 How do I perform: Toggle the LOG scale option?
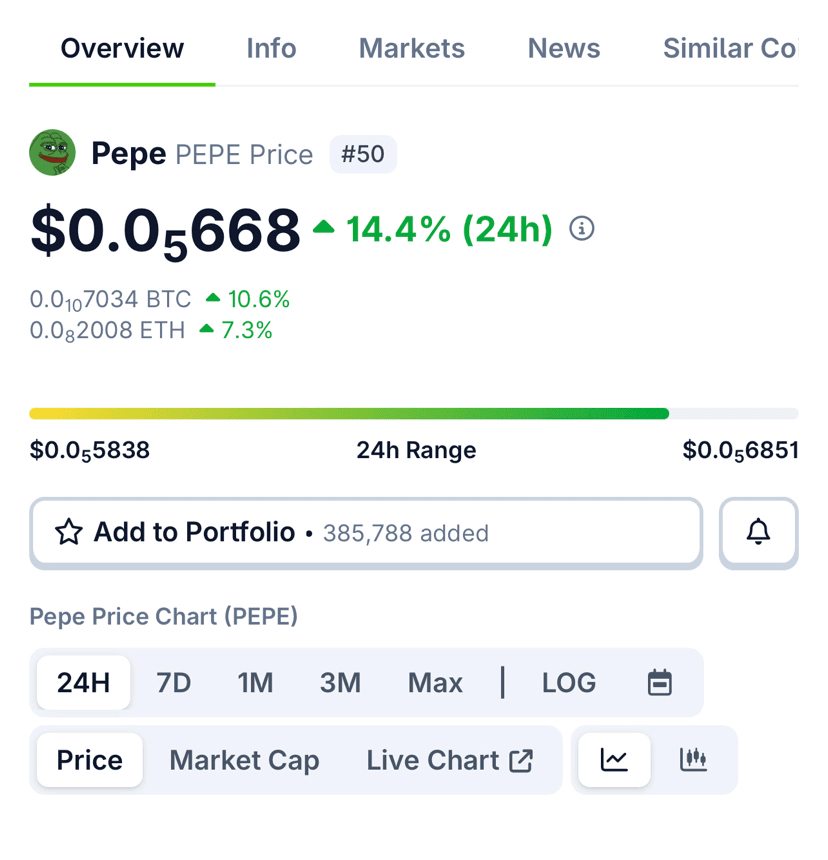coord(569,683)
